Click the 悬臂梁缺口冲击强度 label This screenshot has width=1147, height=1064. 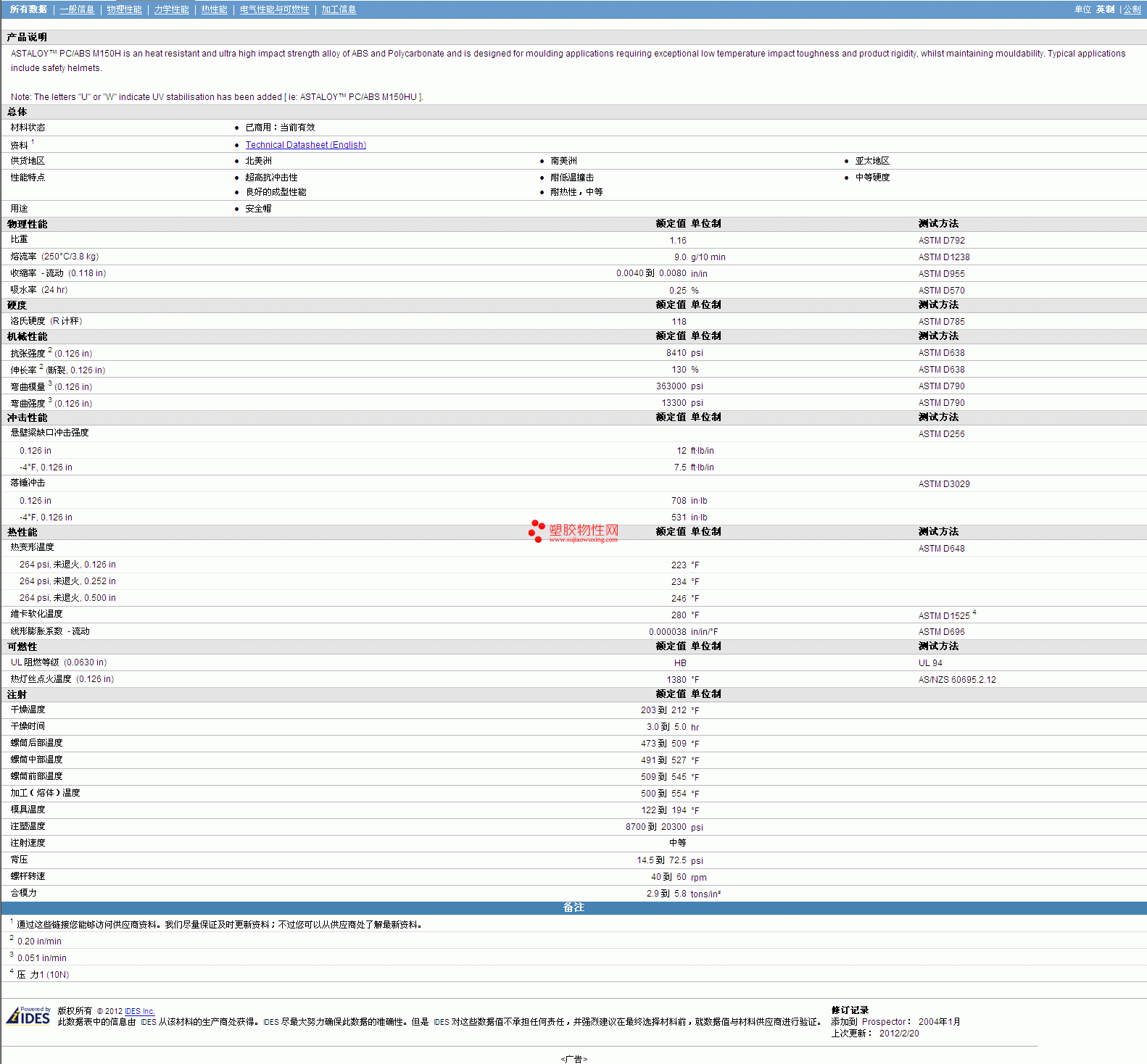[x=50, y=433]
